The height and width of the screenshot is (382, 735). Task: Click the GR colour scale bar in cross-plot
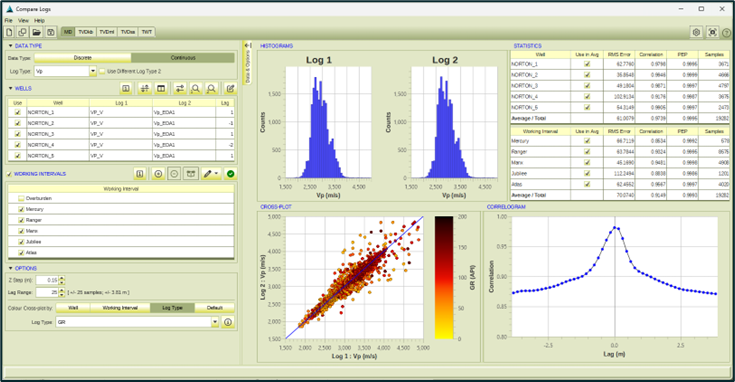click(x=444, y=277)
